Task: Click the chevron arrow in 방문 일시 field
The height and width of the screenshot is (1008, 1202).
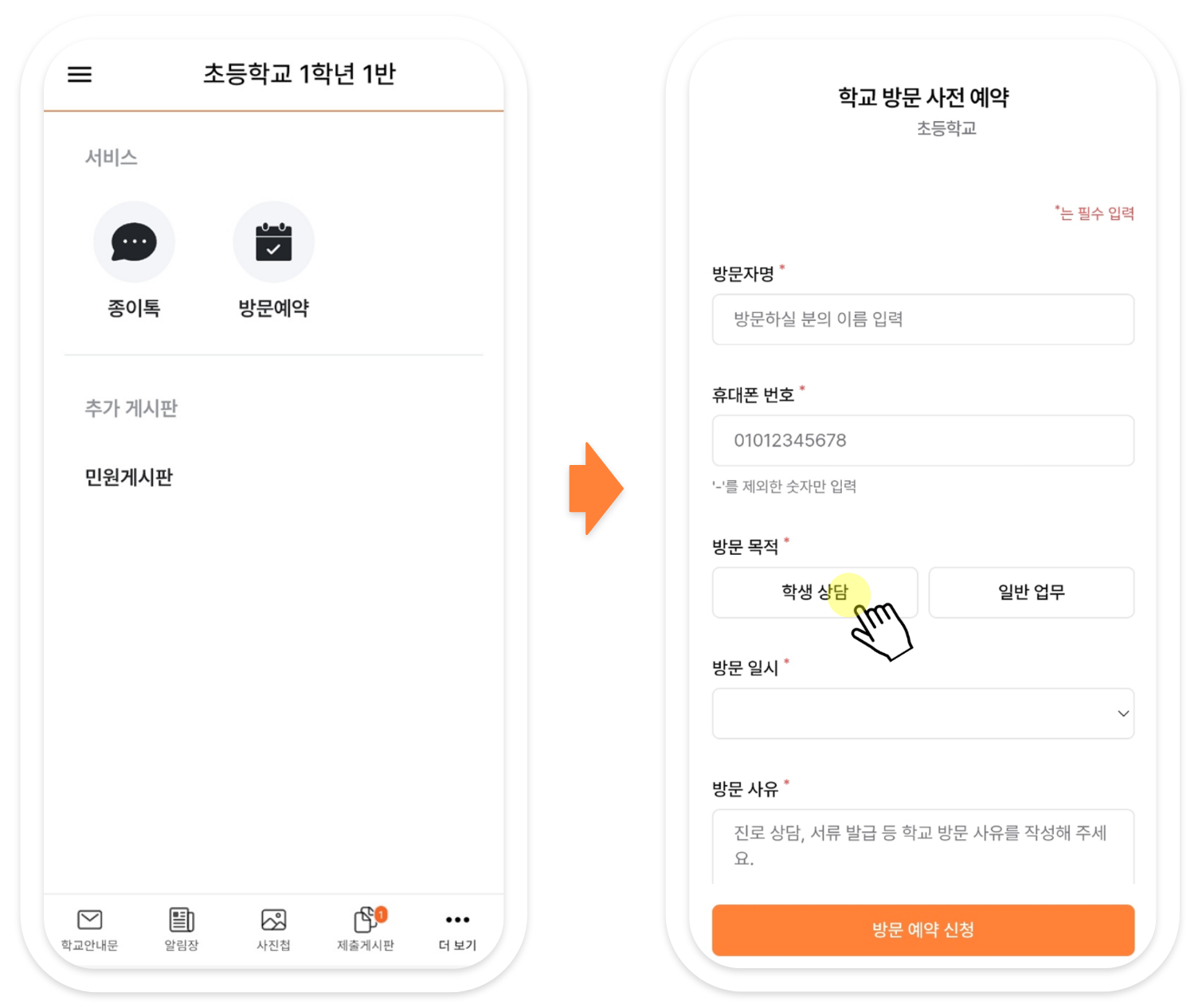Action: pos(1123,713)
